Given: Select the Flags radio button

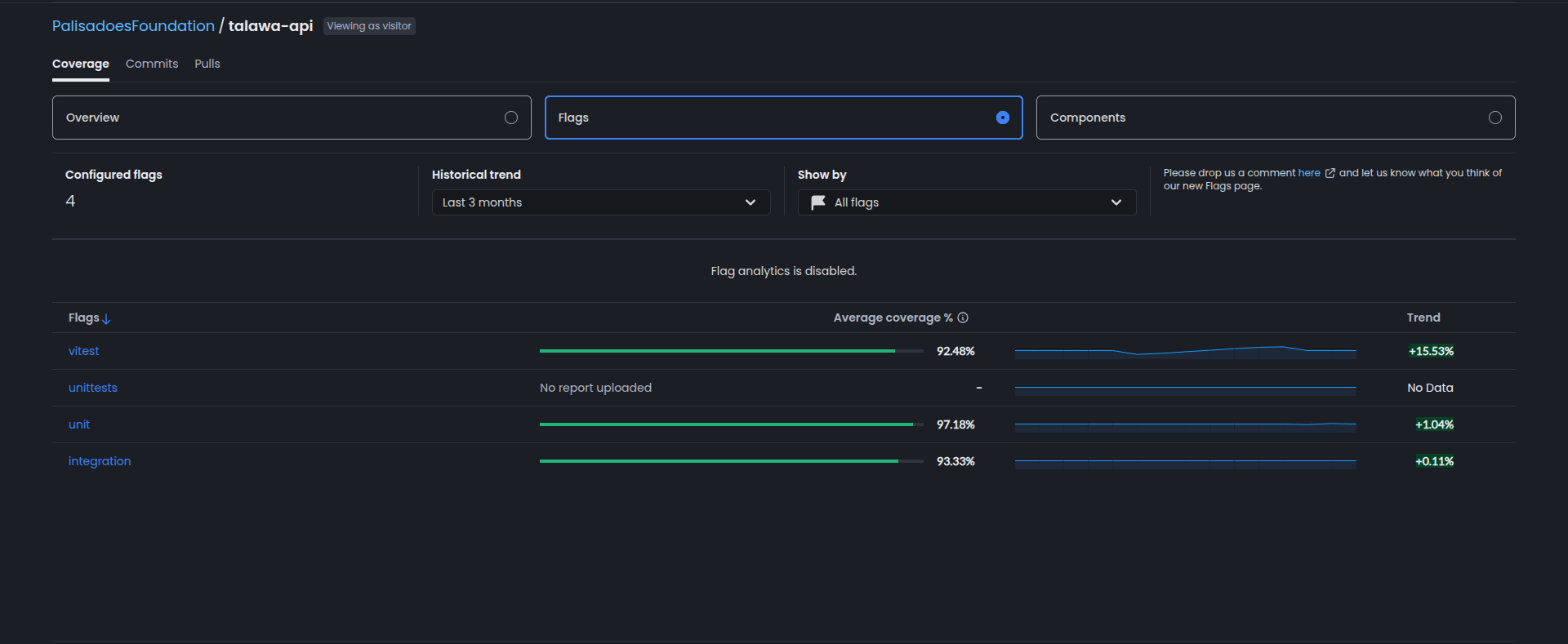Looking at the screenshot, I should [1002, 118].
